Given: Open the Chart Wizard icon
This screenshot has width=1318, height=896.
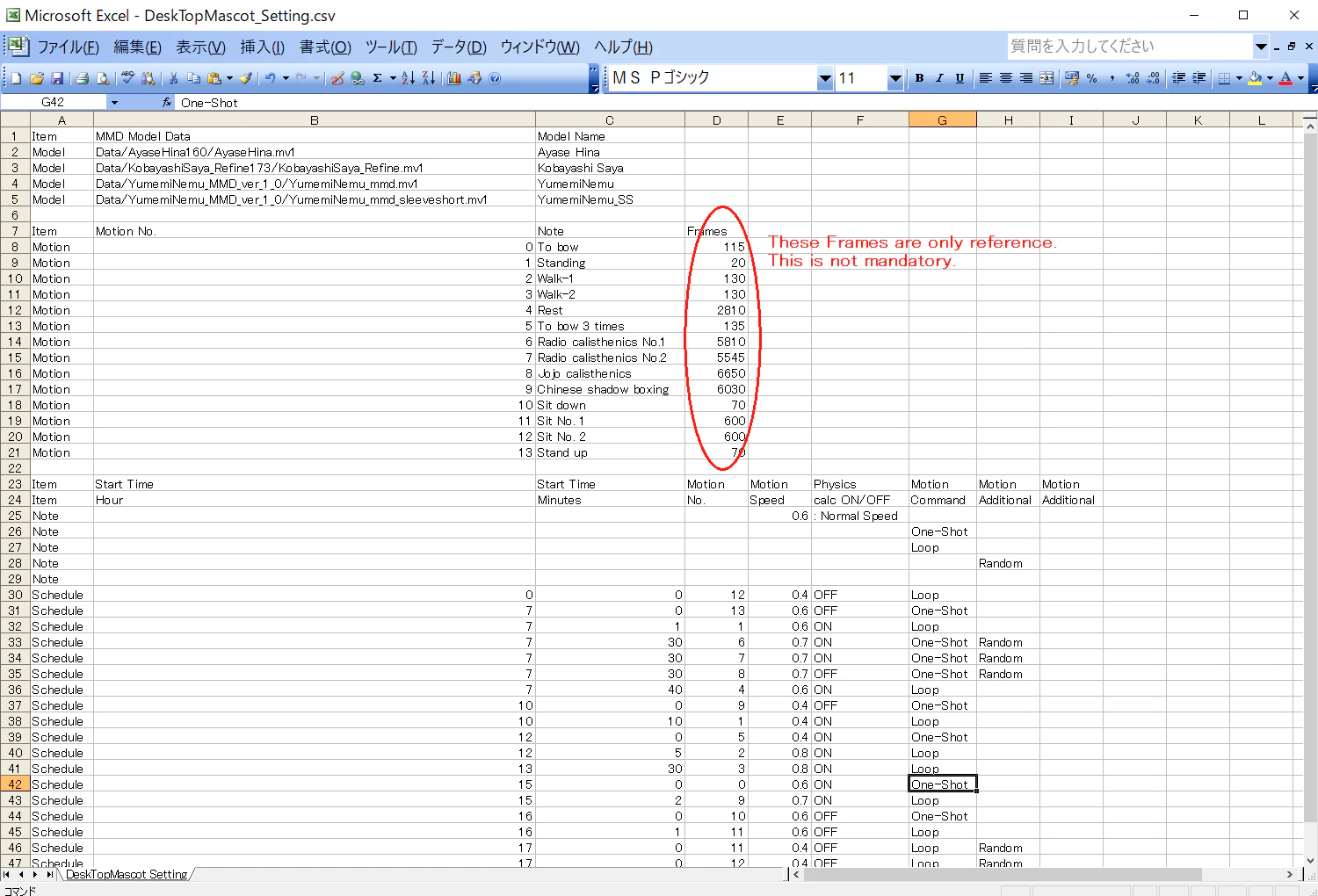Looking at the screenshot, I should (454, 78).
